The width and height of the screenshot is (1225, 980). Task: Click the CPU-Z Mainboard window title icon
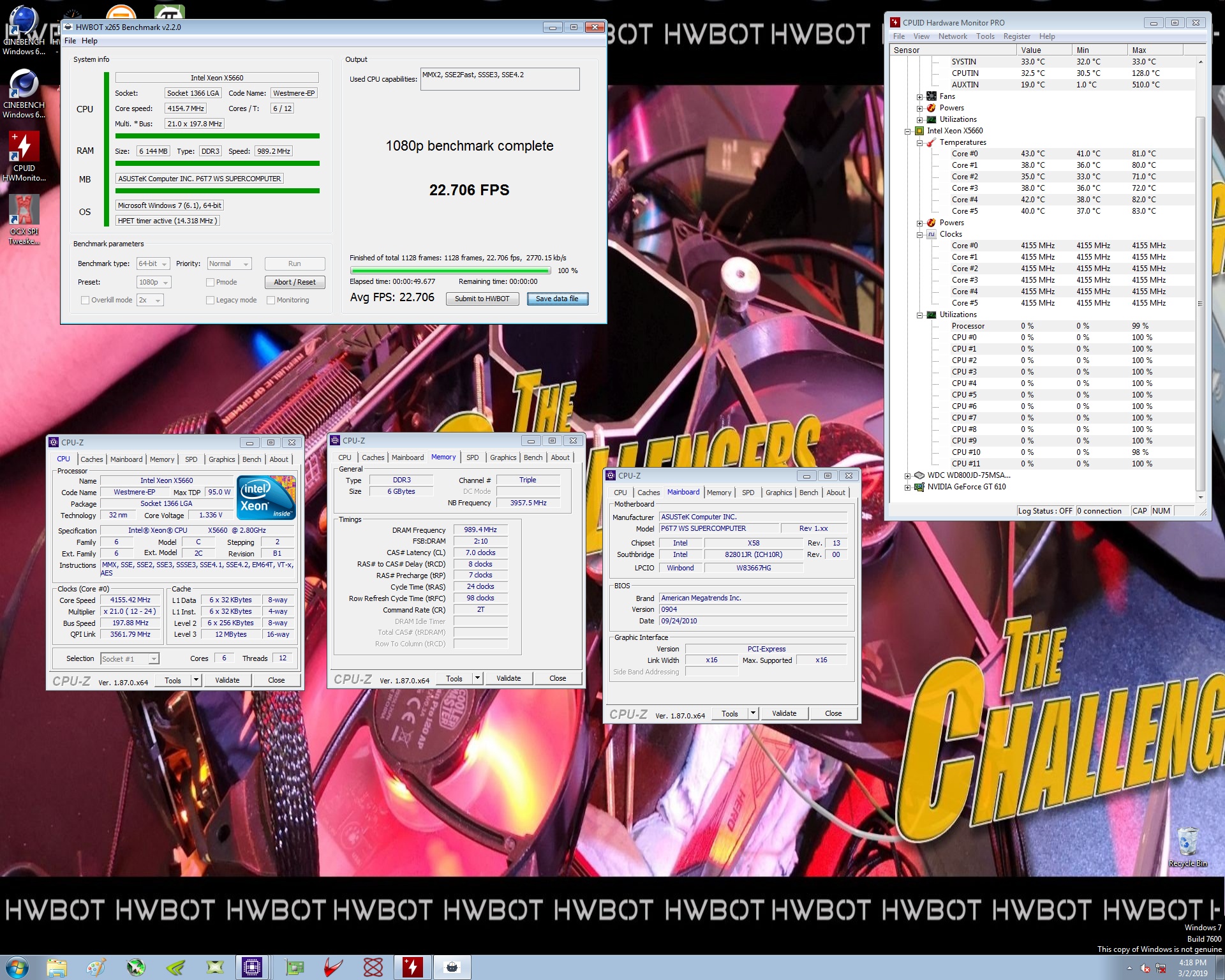pyautogui.click(x=611, y=475)
